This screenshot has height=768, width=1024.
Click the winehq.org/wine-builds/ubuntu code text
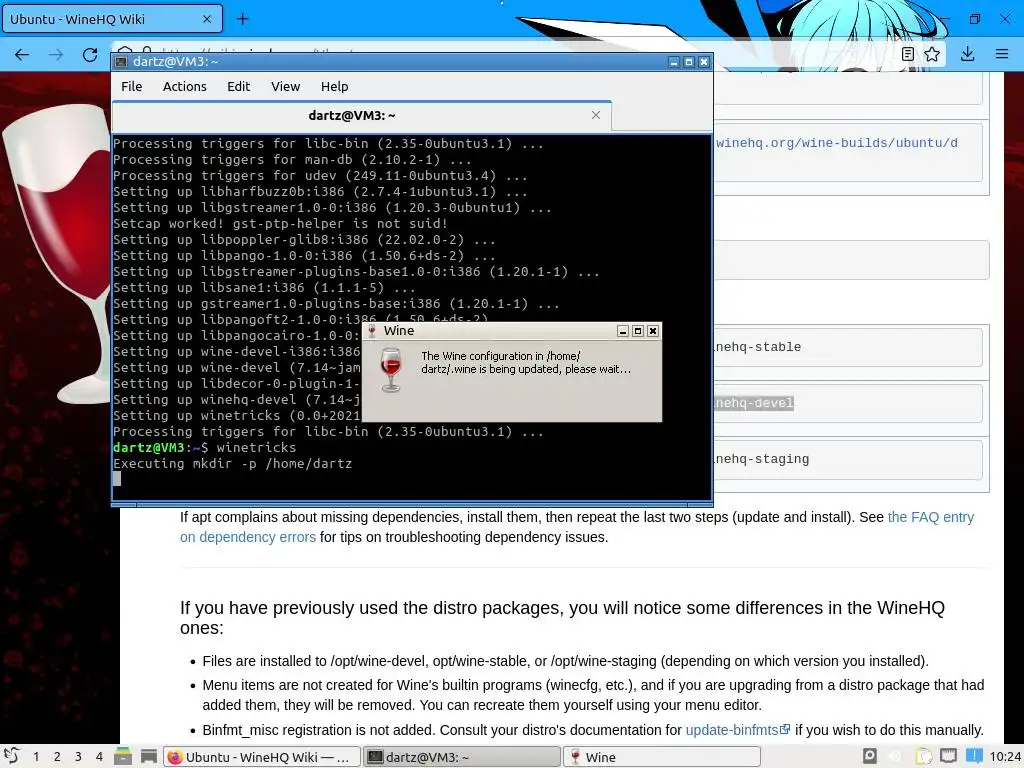tap(837, 143)
